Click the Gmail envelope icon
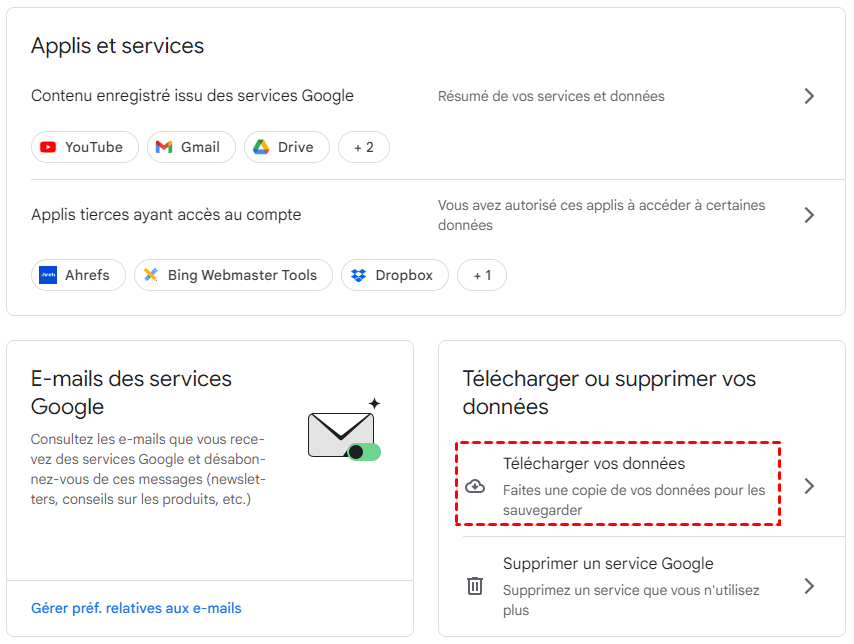Screen dimensions: 854x644 [165, 147]
